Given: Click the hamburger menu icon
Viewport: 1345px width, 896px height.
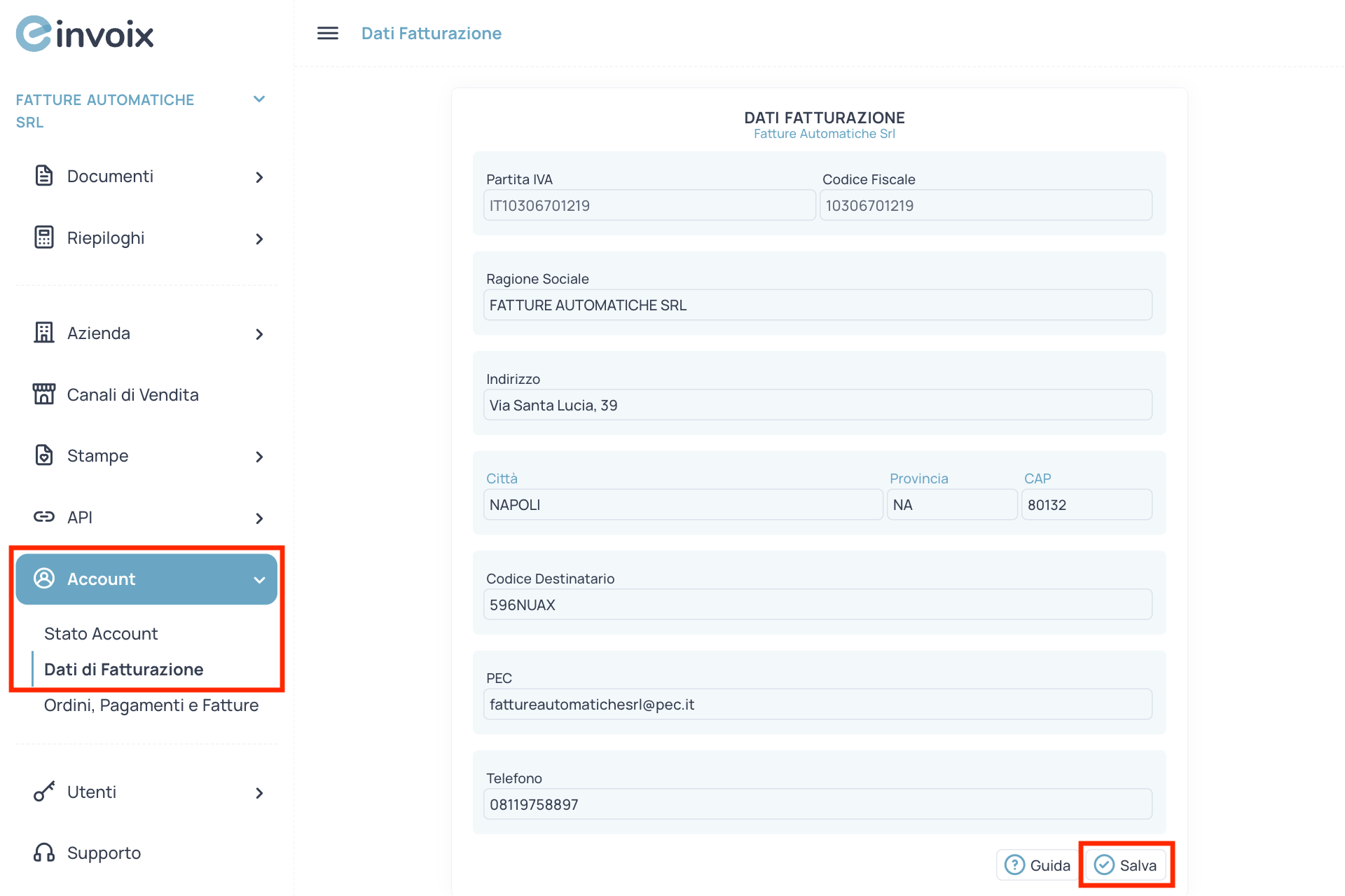Looking at the screenshot, I should point(327,33).
